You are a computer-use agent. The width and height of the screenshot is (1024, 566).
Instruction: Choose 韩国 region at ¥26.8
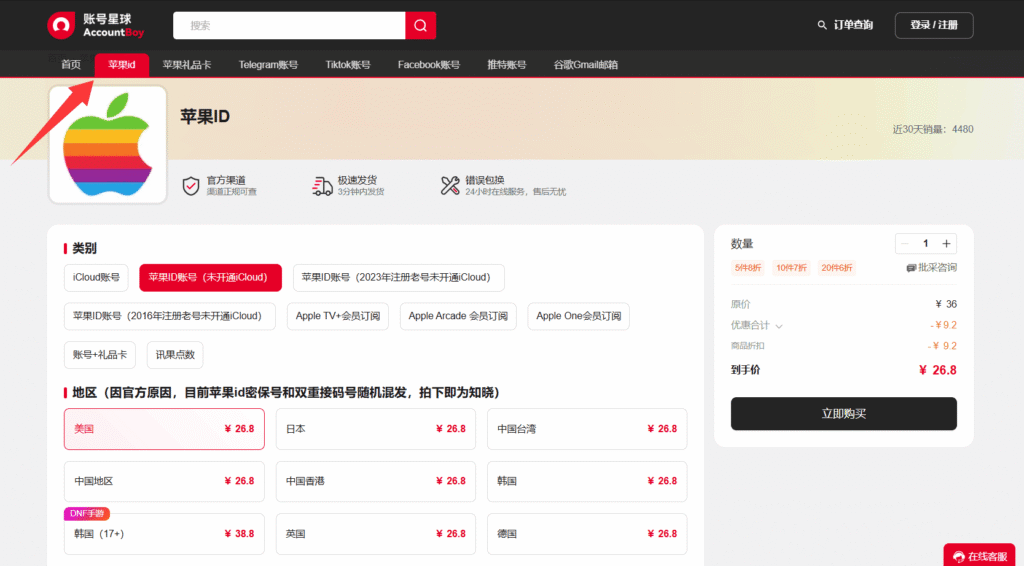pos(587,481)
